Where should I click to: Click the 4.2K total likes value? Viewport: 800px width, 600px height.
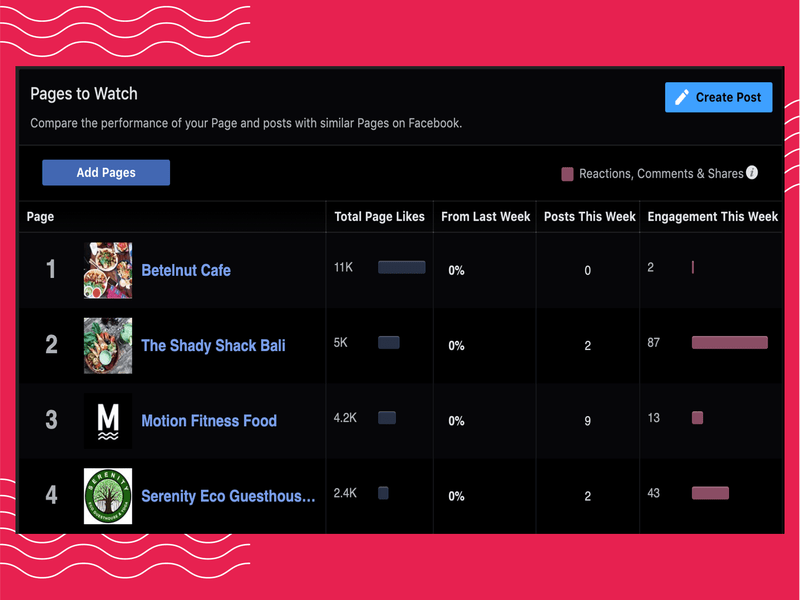point(345,418)
